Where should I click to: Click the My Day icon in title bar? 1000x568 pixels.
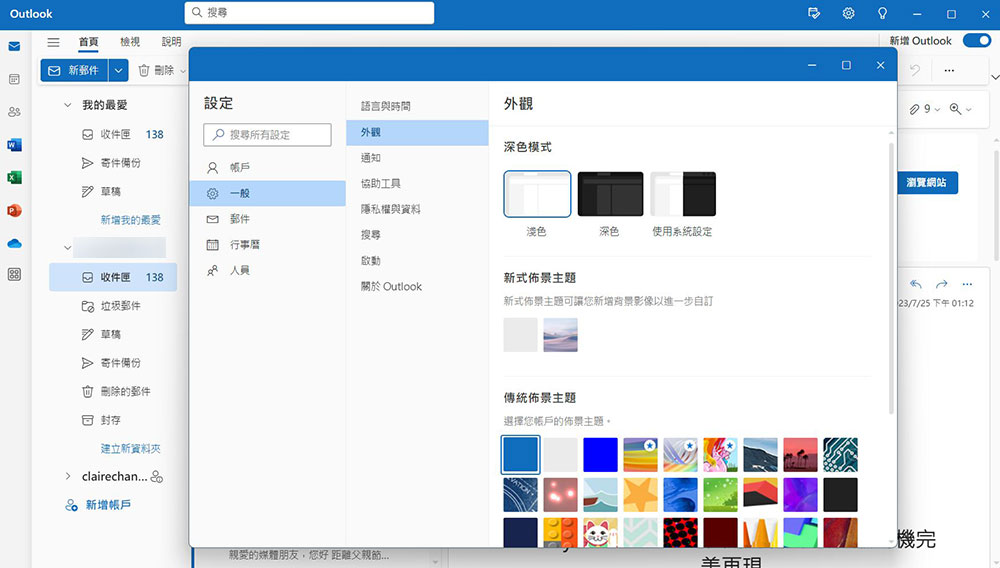coord(814,13)
